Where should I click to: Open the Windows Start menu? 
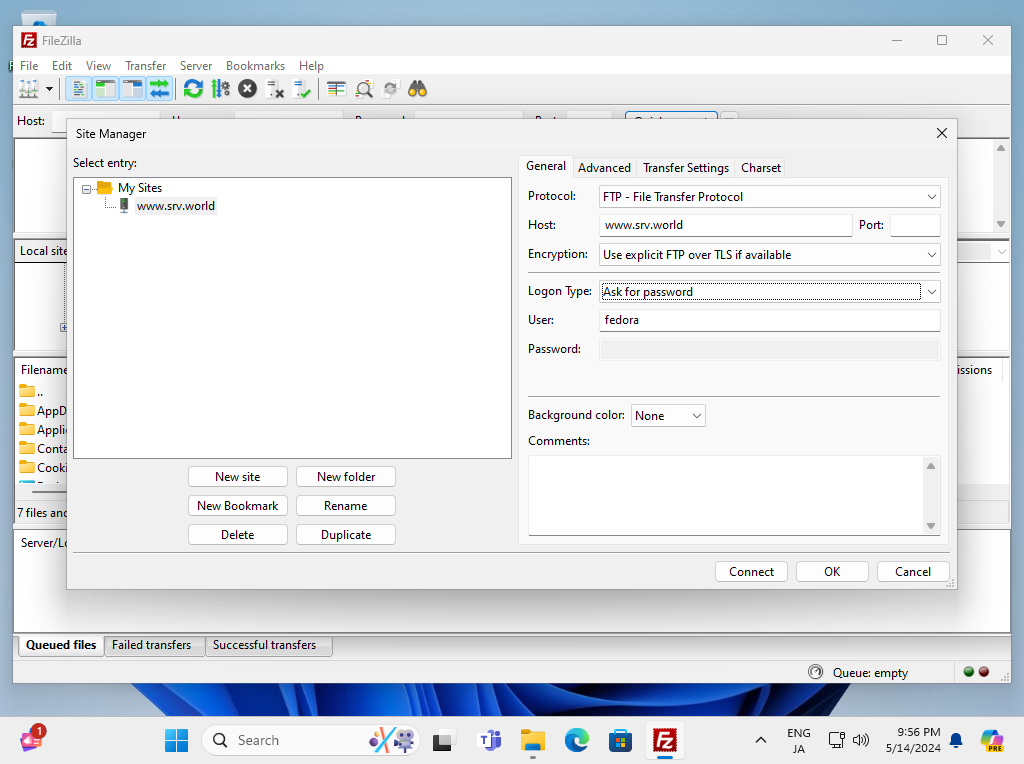pos(176,740)
